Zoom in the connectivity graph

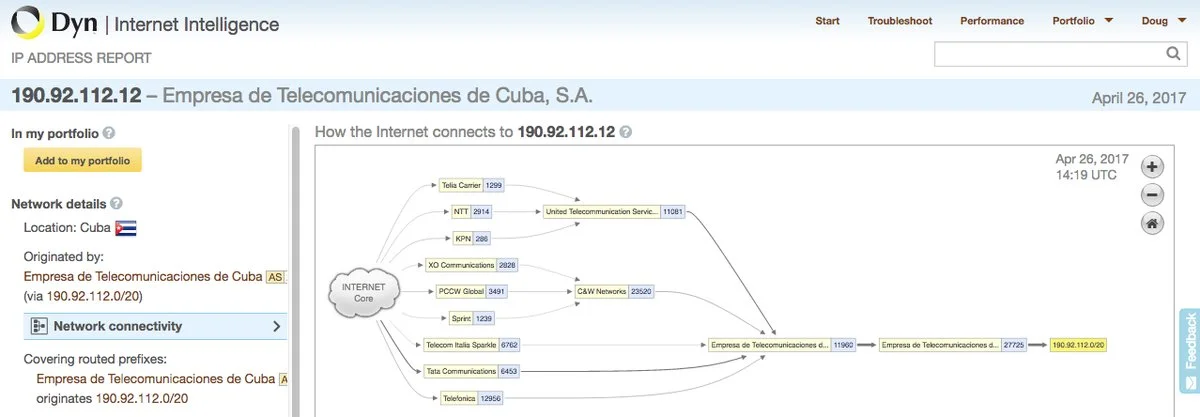(1152, 167)
